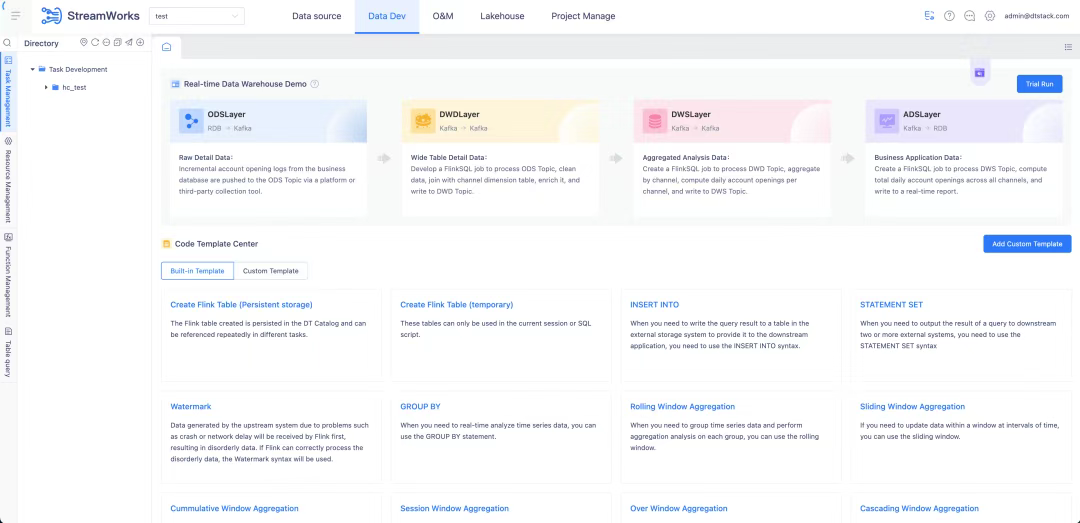
Task: Open the help question-mark icon in top bar
Action: tap(949, 16)
